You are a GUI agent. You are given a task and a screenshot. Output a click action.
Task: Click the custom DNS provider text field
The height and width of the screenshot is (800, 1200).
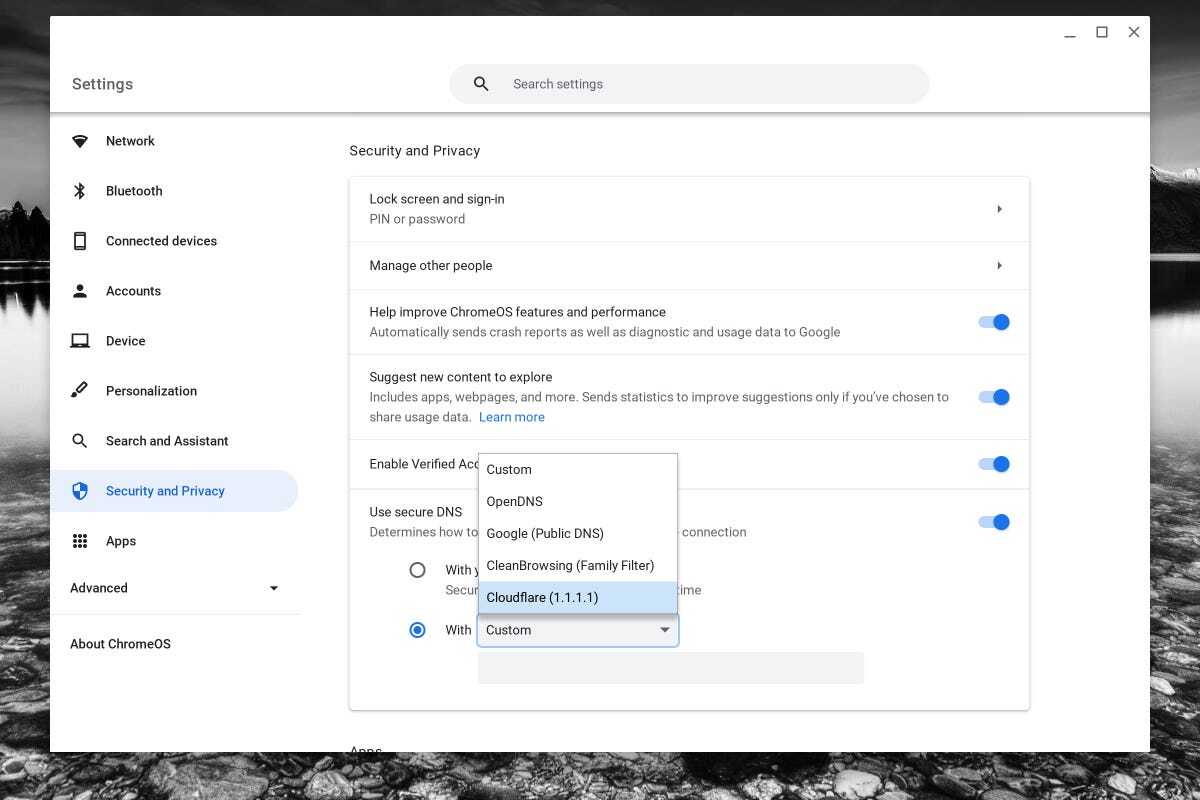tap(670, 668)
